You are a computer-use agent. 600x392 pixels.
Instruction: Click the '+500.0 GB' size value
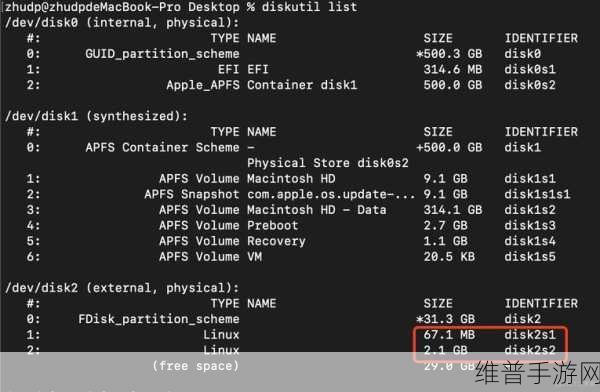(449, 147)
